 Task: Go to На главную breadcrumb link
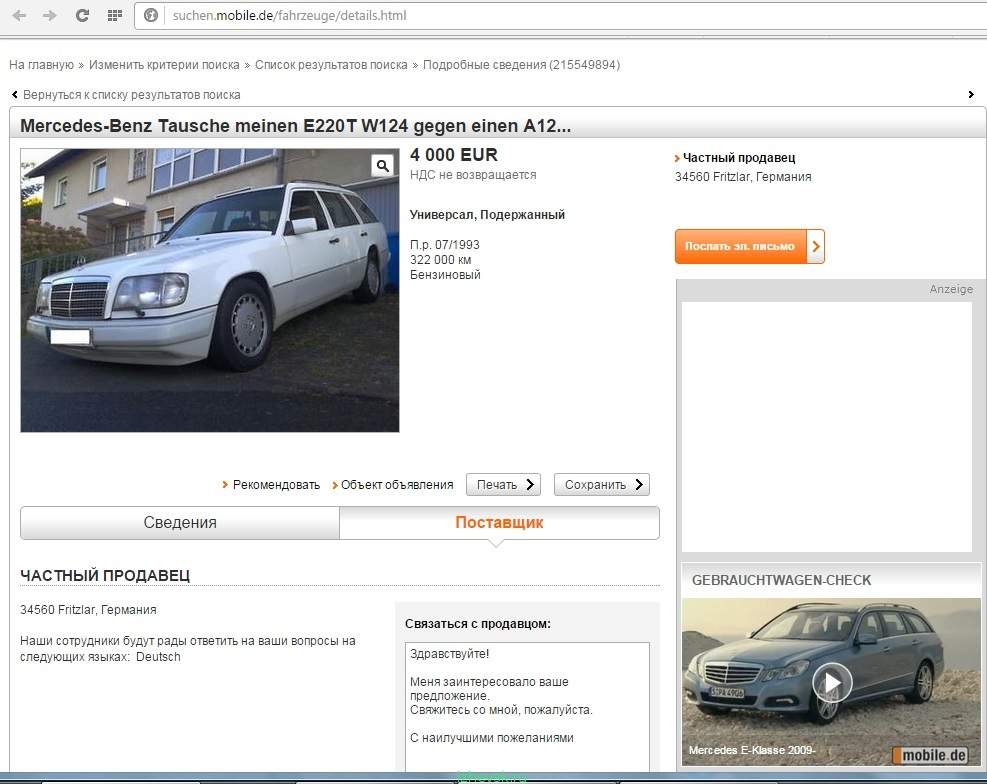pyautogui.click(x=42, y=65)
